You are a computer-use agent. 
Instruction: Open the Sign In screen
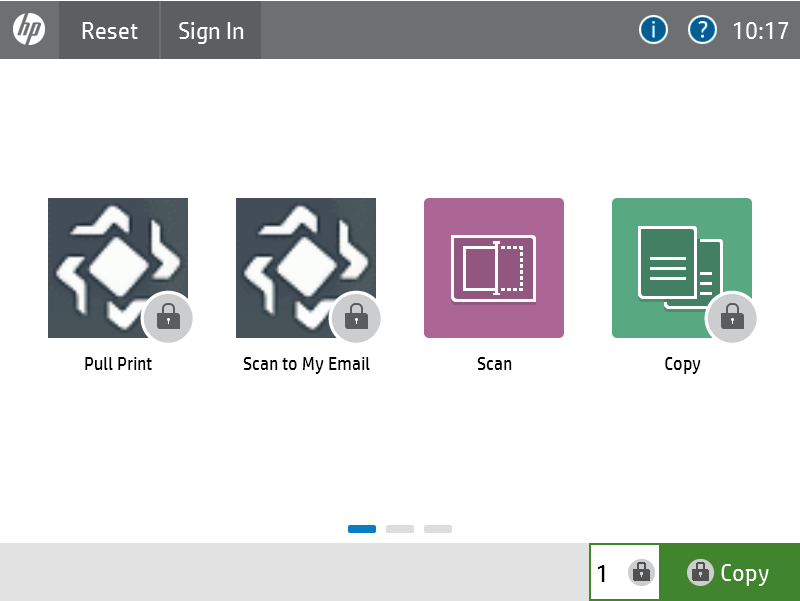coord(211,31)
